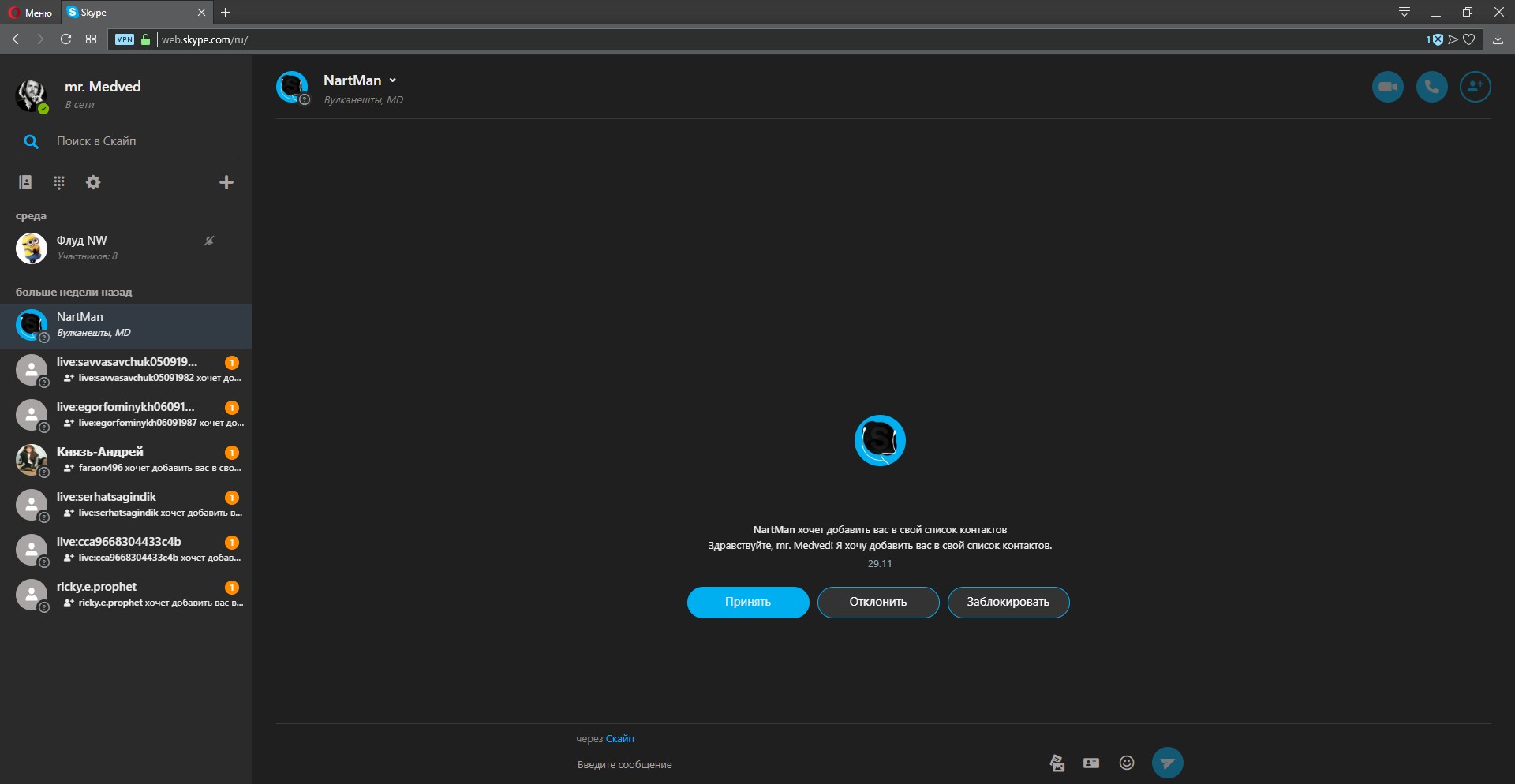The width and height of the screenshot is (1515, 784).
Task: Open live:egorfominykh06091 contact request
Action: point(126,415)
